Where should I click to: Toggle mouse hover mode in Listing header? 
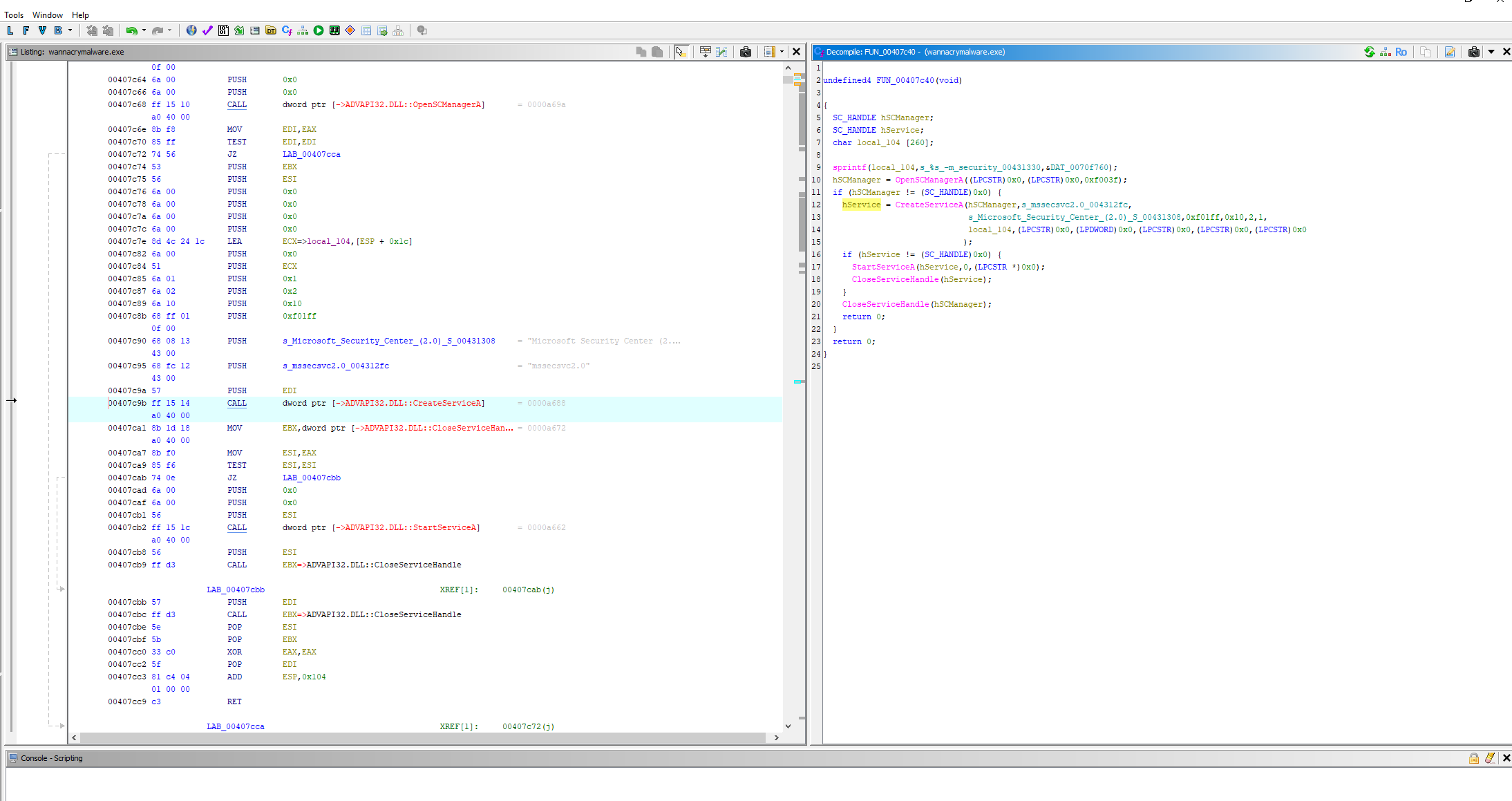point(681,52)
